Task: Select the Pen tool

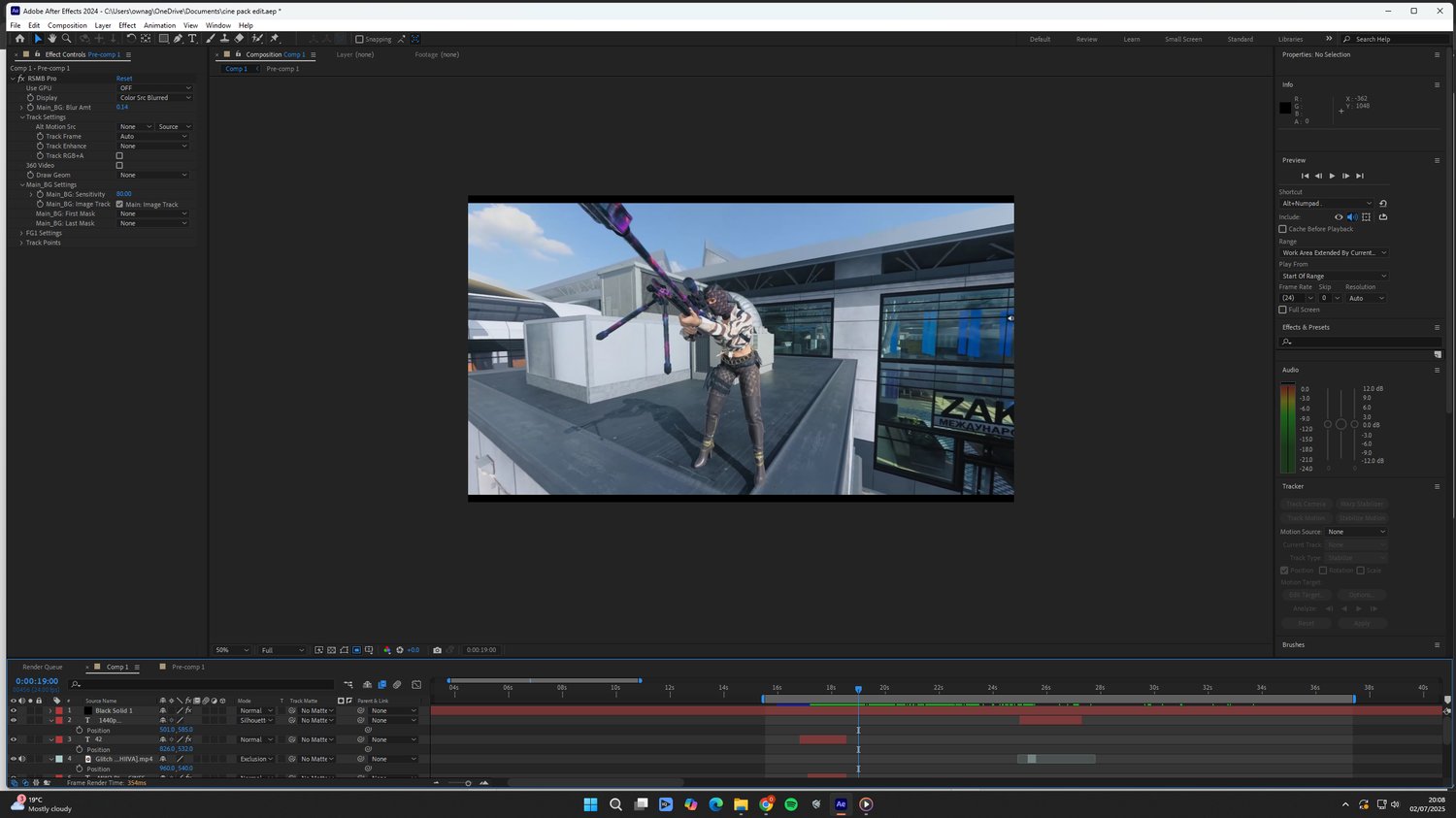Action: [178, 39]
